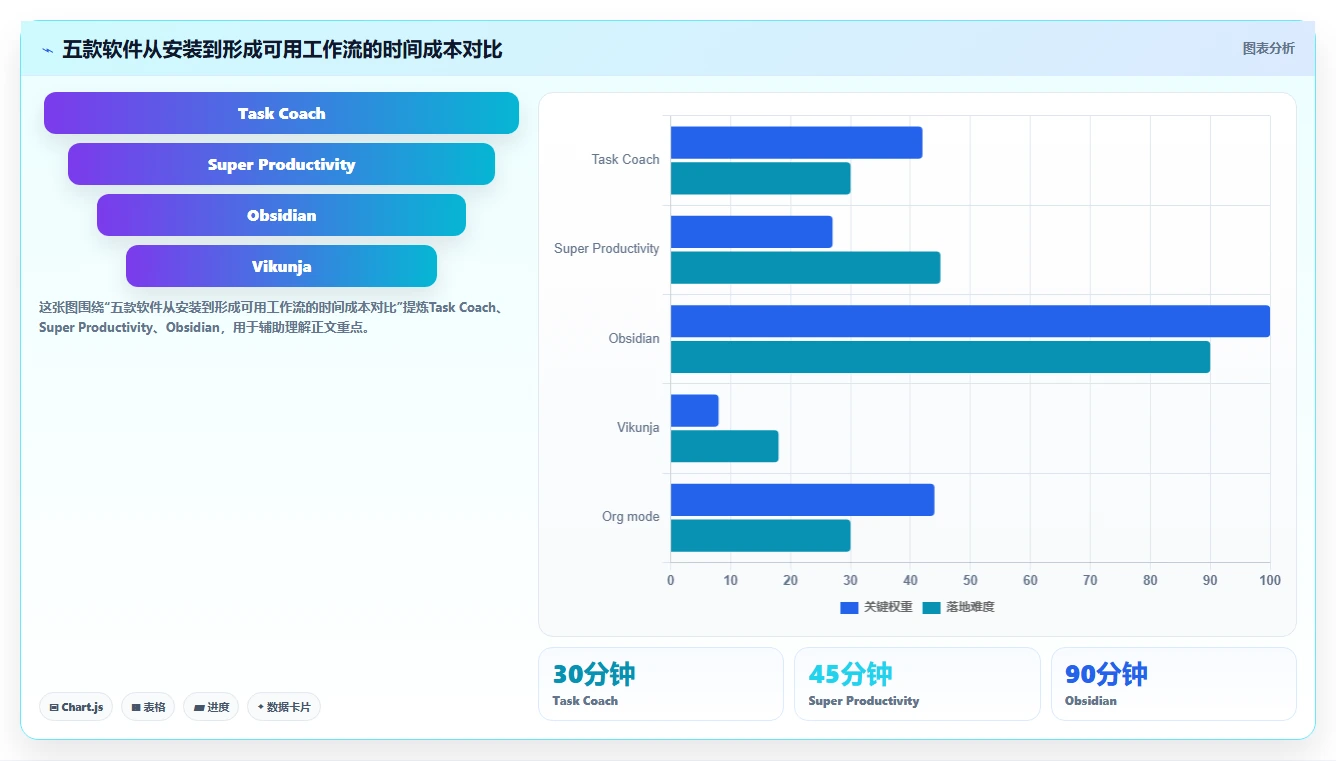
Task: Open the Chart.js tag
Action: 76,707
